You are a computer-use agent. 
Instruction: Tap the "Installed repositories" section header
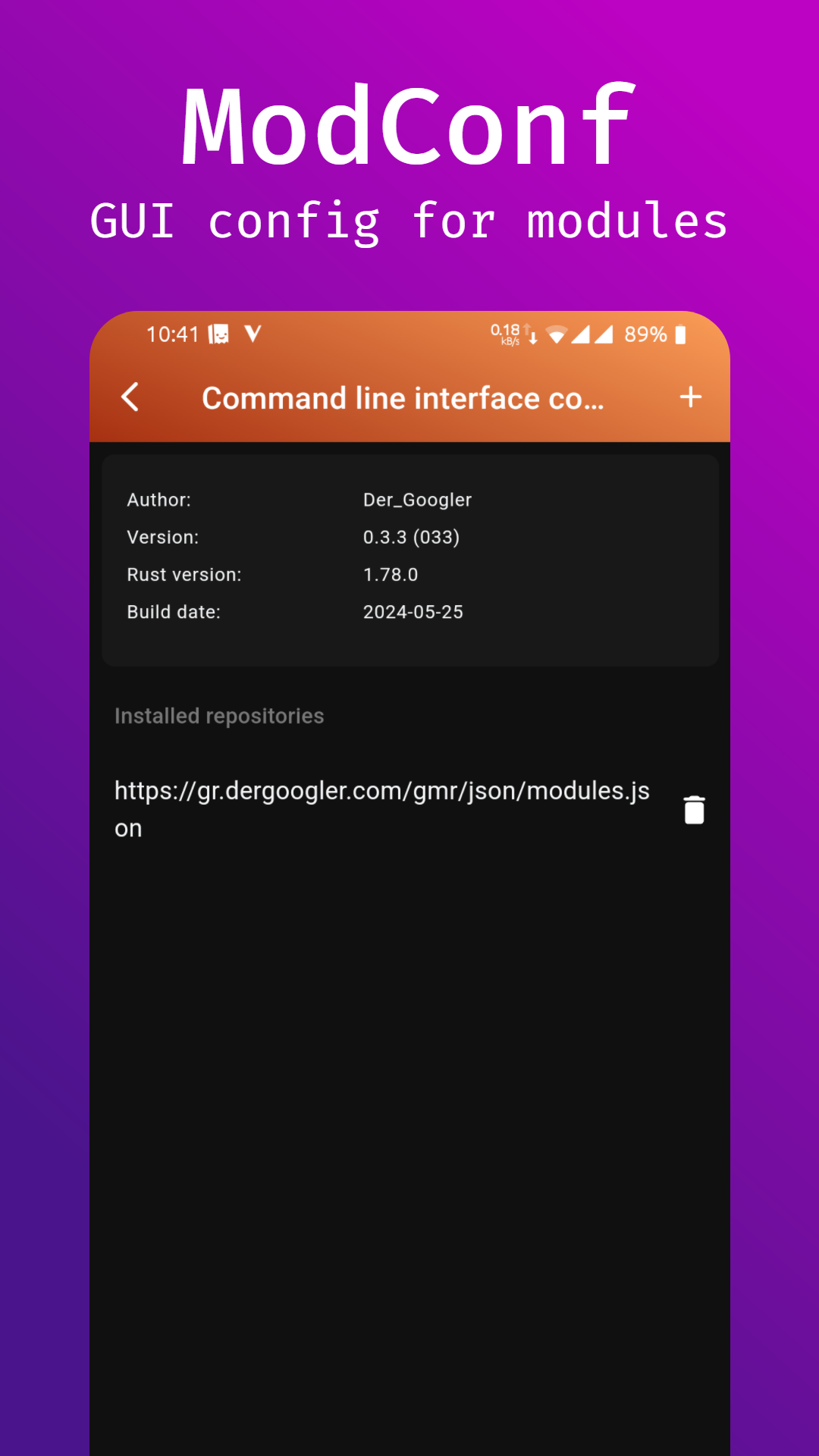click(x=219, y=716)
